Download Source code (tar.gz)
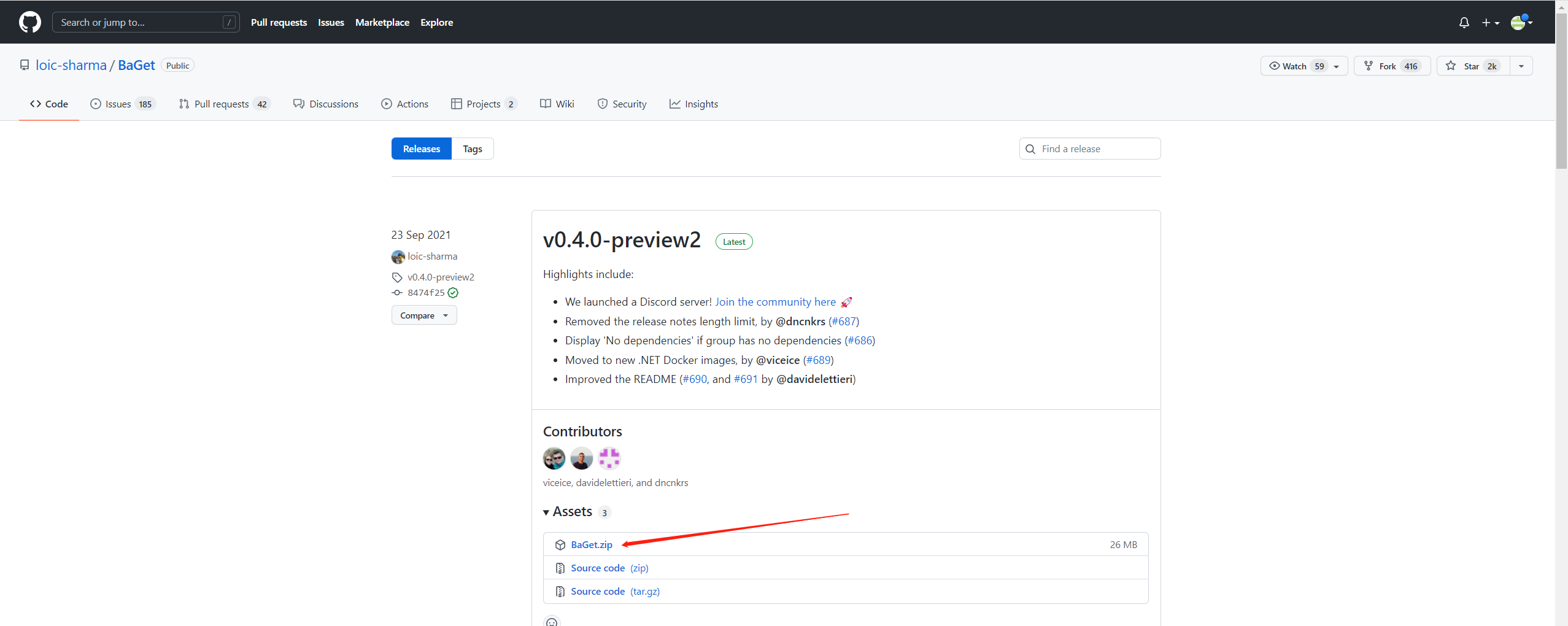The image size is (1568, 626). [615, 591]
